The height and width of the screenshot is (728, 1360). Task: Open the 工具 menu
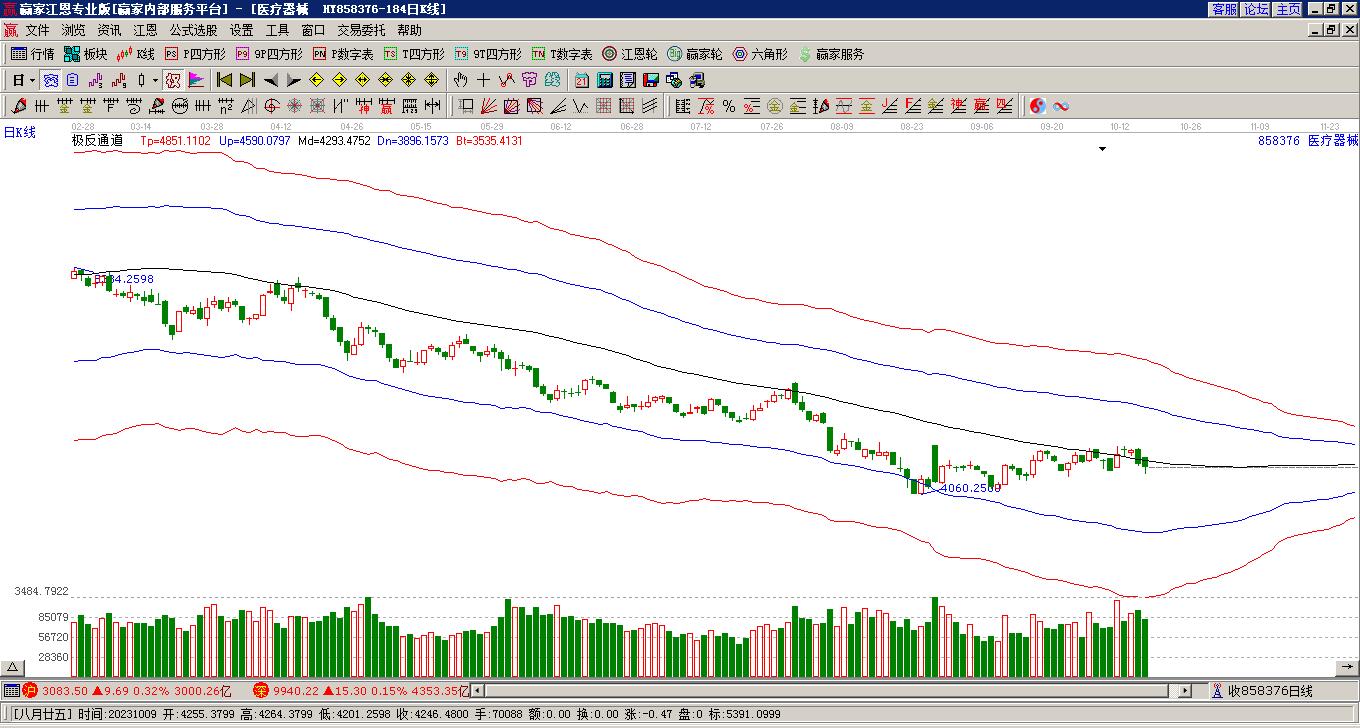277,30
